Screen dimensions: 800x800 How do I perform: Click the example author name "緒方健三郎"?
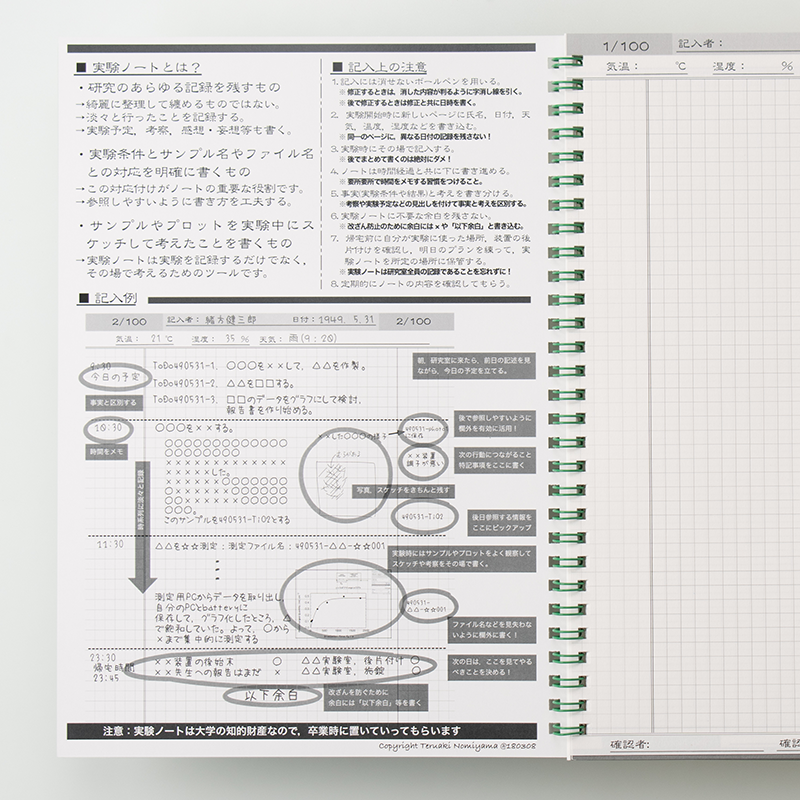[230, 320]
